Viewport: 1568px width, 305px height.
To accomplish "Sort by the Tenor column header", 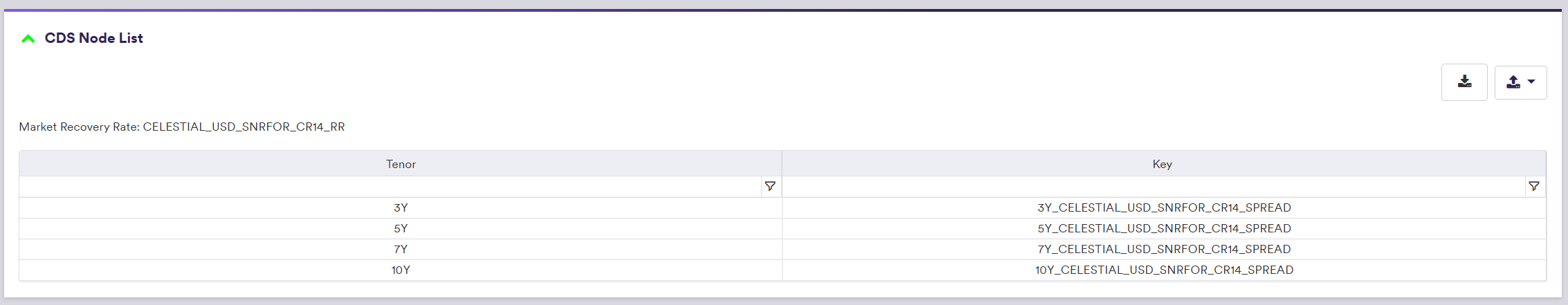I will point(401,164).
